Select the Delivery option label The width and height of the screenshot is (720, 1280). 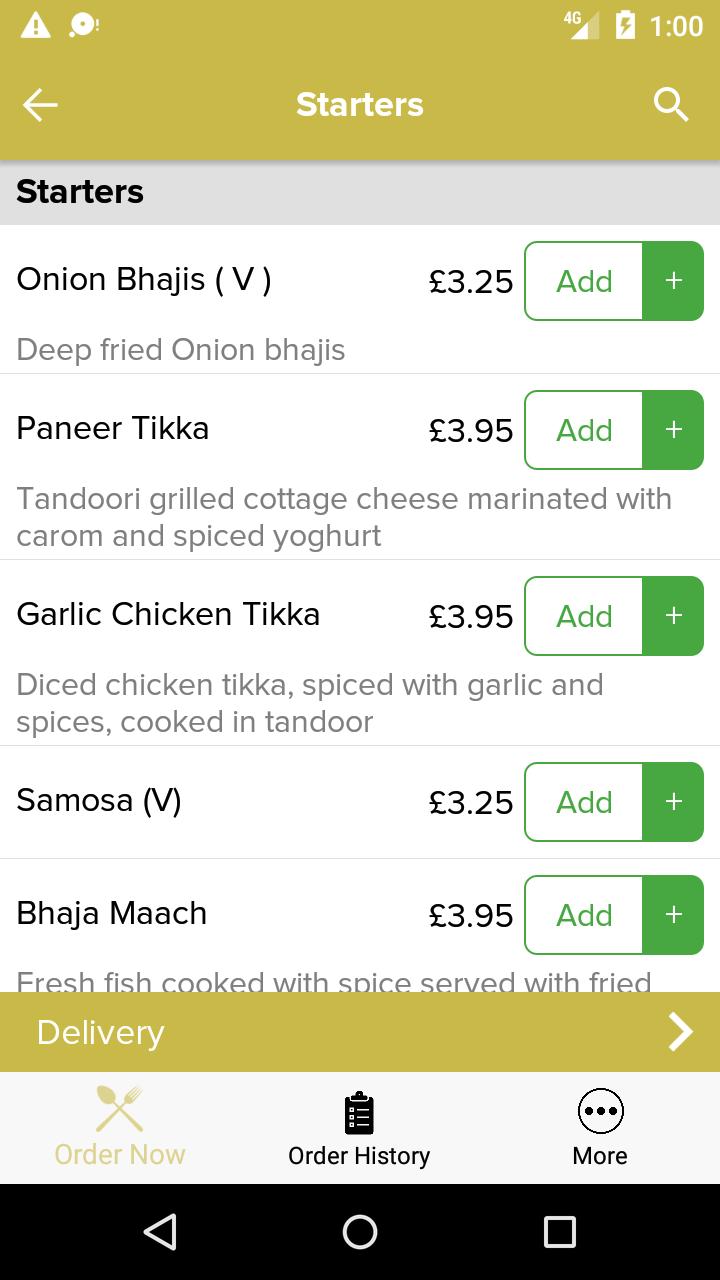coord(100,1033)
